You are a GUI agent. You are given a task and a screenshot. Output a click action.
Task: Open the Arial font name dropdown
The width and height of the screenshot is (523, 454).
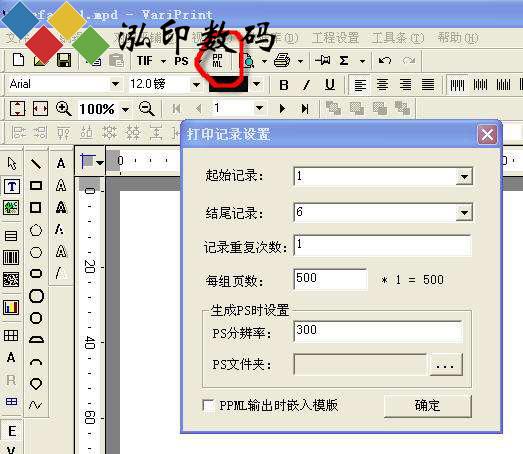pos(115,84)
